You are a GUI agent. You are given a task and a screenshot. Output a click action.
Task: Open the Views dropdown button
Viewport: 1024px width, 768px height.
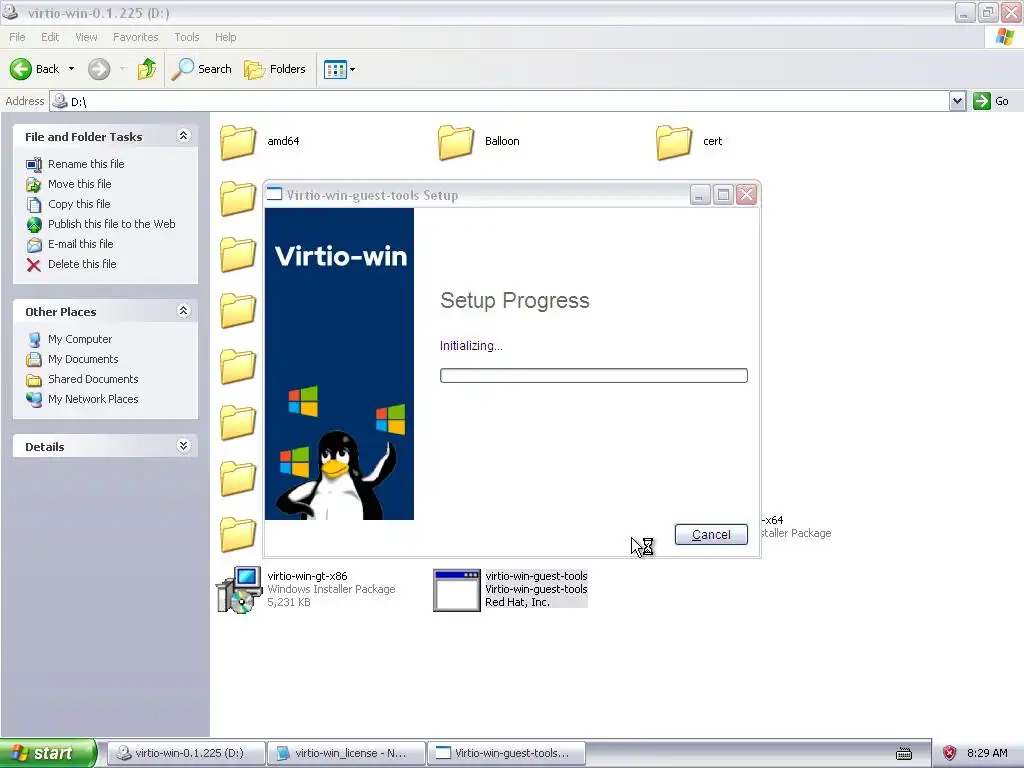click(340, 69)
